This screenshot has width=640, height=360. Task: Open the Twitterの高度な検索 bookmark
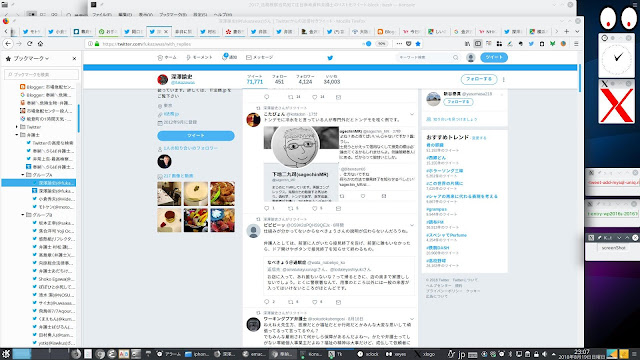click(50, 143)
